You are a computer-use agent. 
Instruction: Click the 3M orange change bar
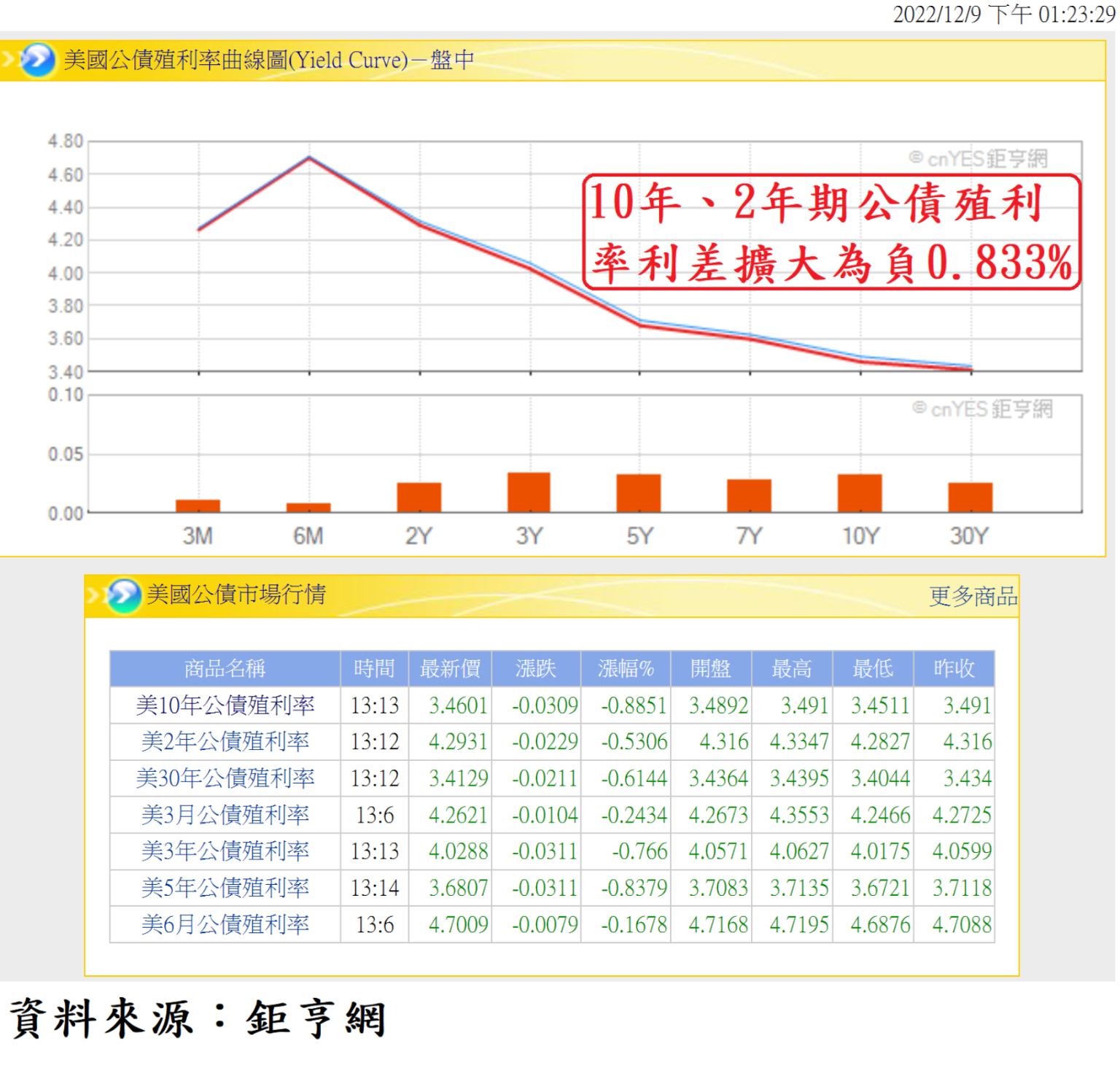point(198,506)
